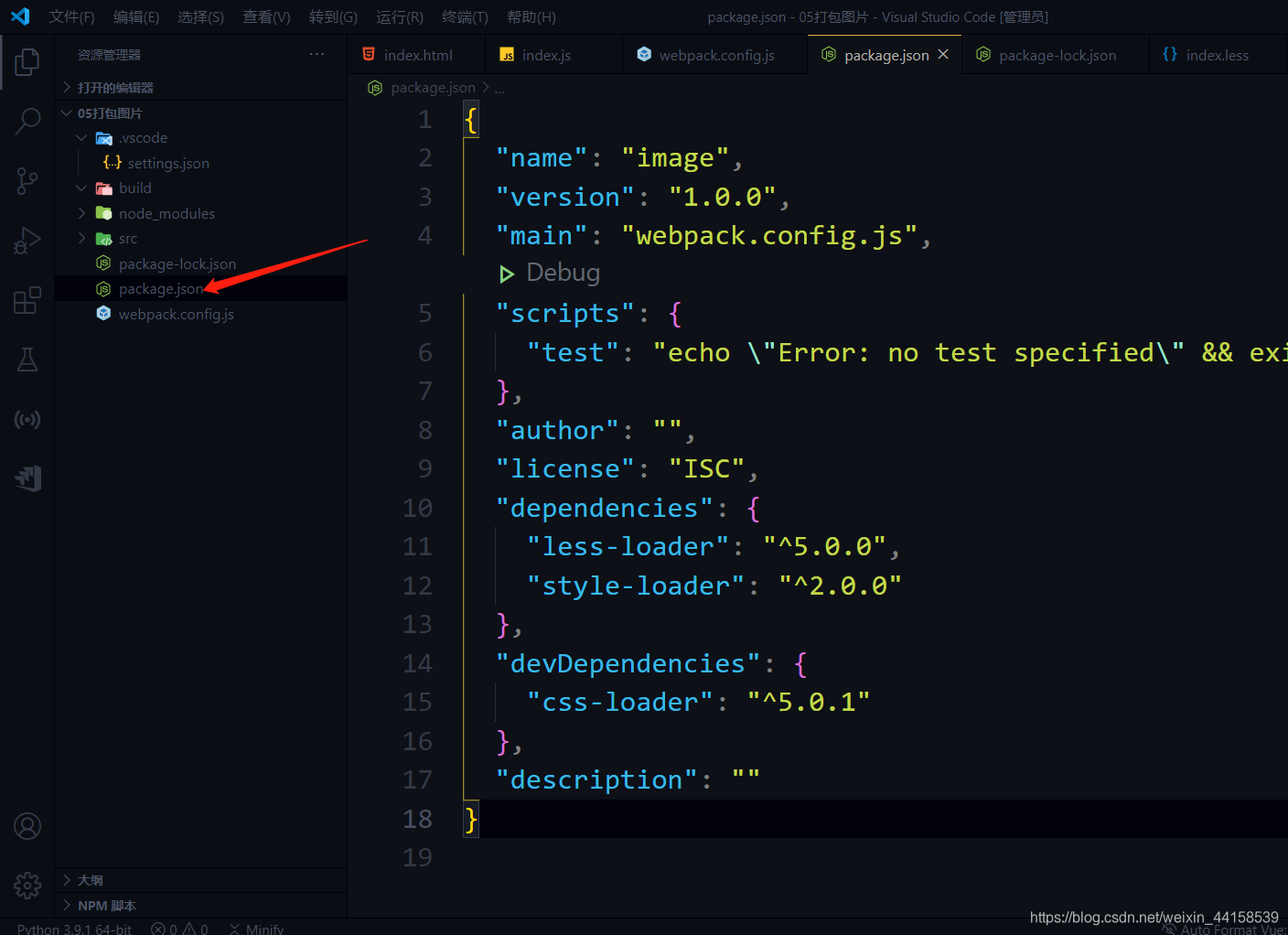Open Terminal menu 终端(T)
The height and width of the screenshot is (935, 1288).
pyautogui.click(x=465, y=16)
